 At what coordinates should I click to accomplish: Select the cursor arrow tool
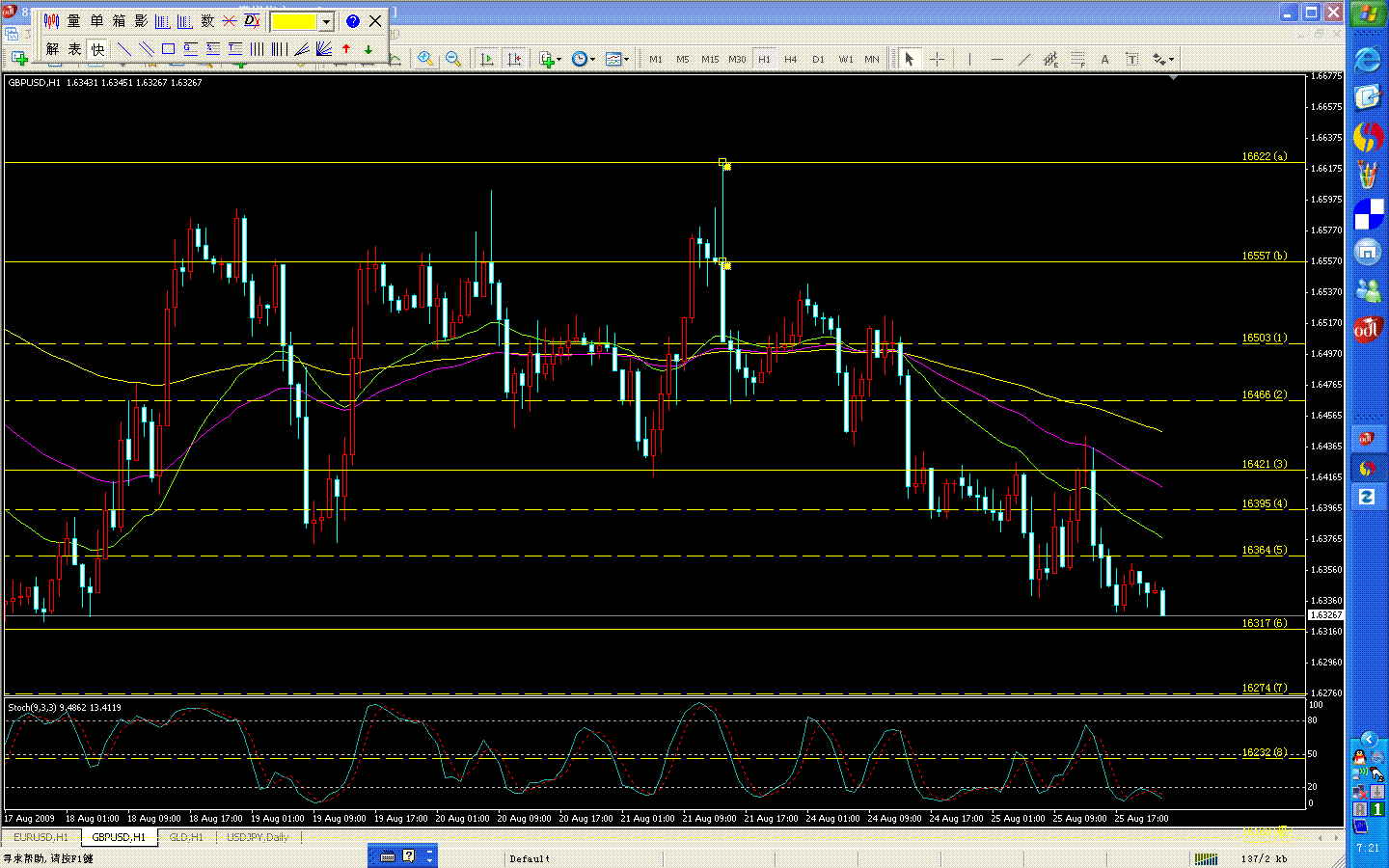909,59
